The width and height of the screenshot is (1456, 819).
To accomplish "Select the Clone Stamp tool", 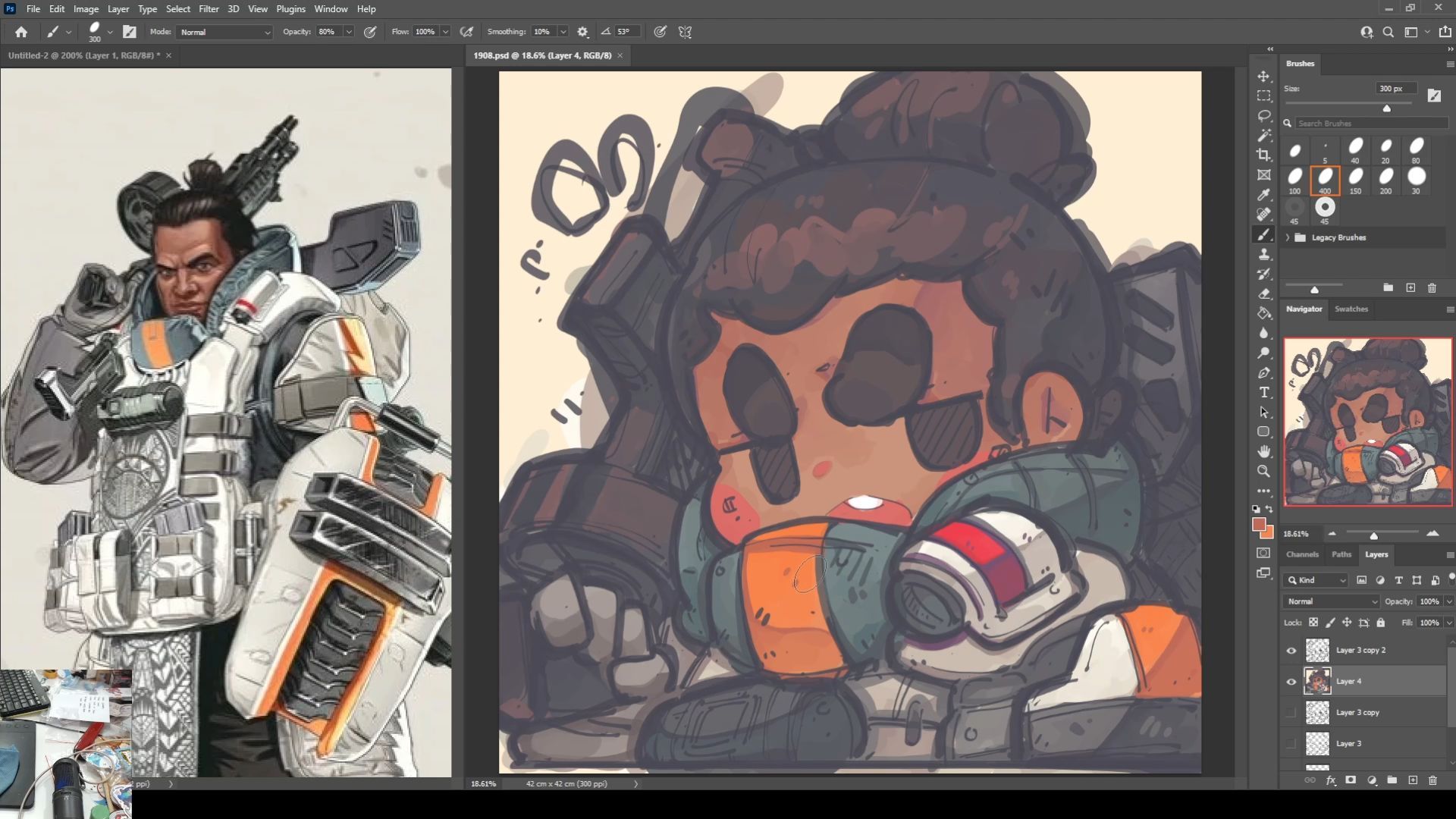I will pos(1263,254).
